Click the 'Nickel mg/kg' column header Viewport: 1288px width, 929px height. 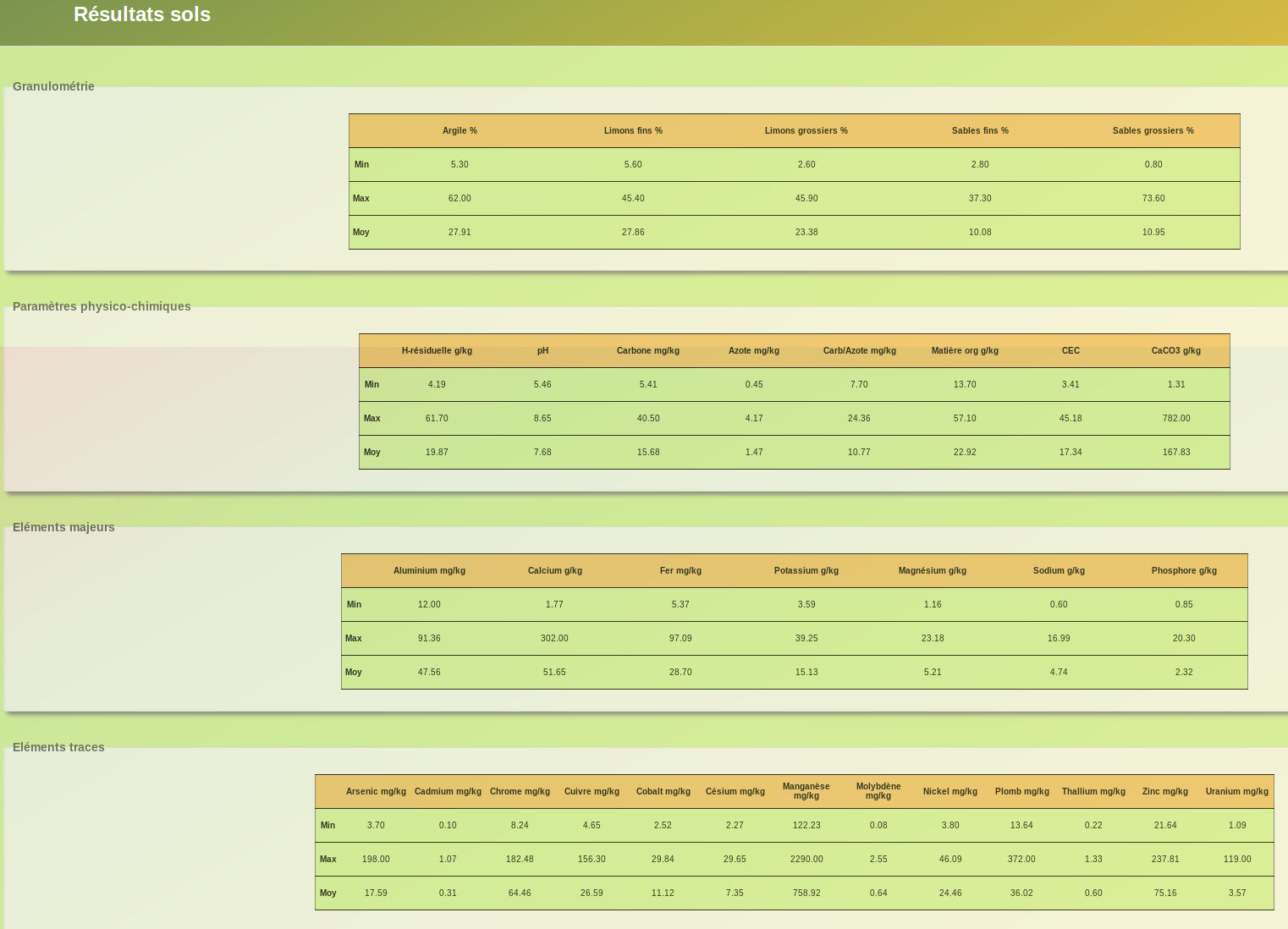click(x=950, y=791)
